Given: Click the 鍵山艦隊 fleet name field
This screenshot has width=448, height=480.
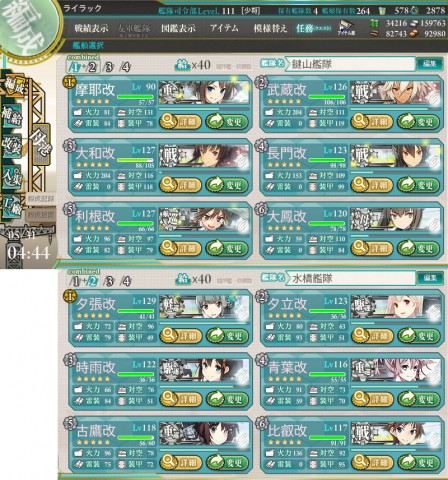Looking at the screenshot, I should click(352, 64).
